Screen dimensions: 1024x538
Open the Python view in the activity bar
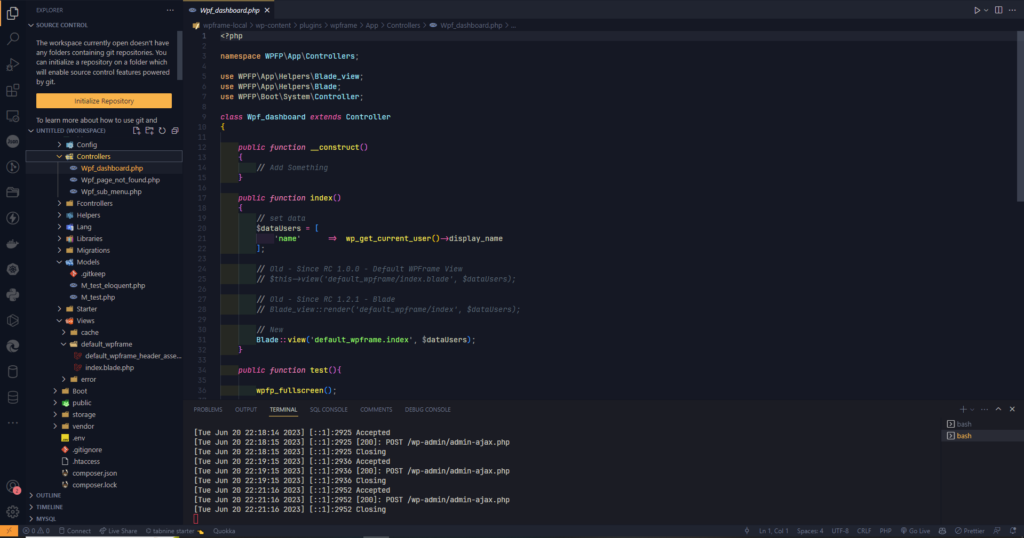[12, 295]
